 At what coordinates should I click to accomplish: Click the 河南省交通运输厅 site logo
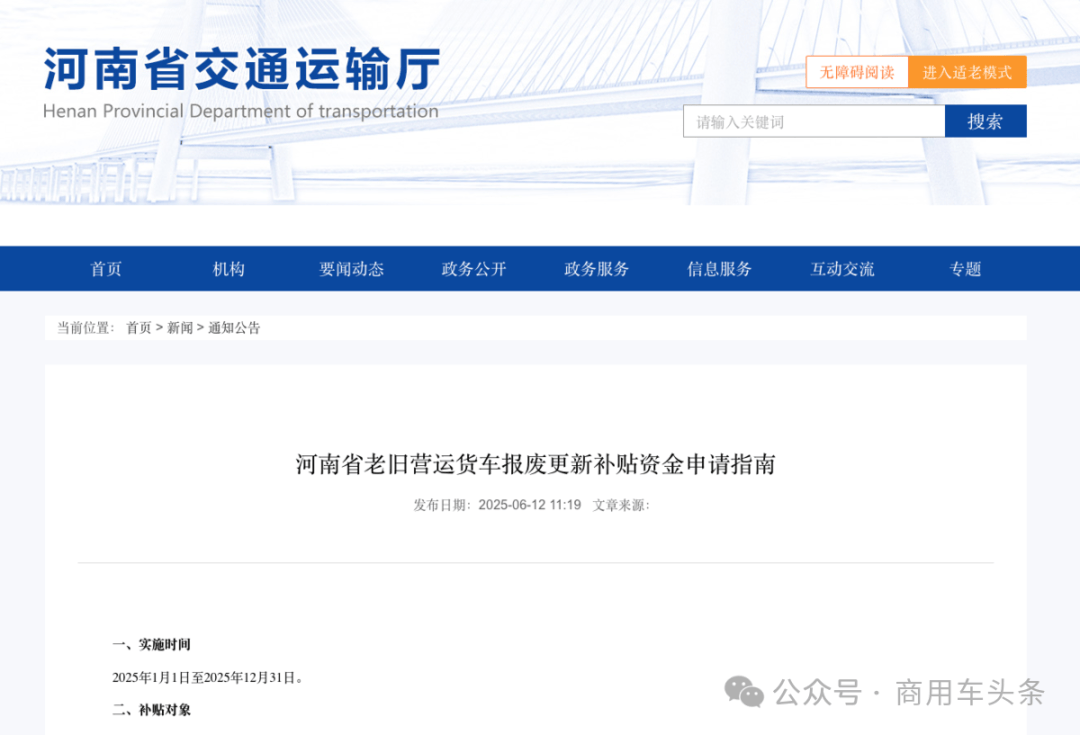241,69
